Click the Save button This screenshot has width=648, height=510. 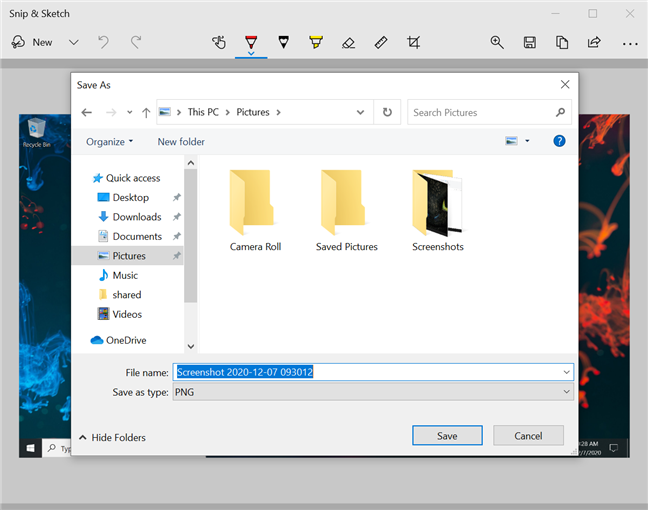point(447,436)
